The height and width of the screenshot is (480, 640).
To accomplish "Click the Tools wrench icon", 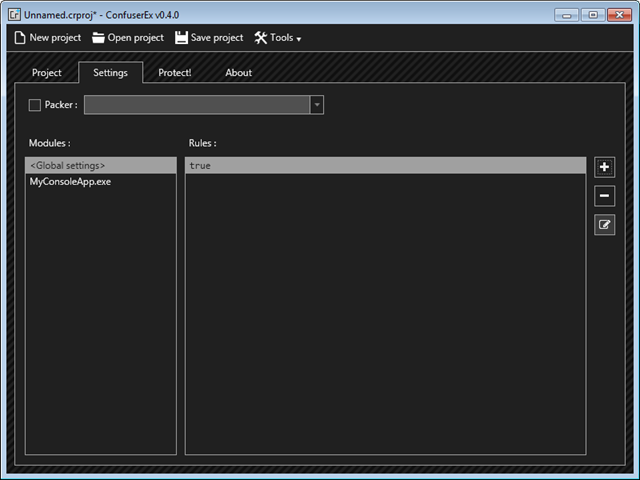I will click(261, 38).
